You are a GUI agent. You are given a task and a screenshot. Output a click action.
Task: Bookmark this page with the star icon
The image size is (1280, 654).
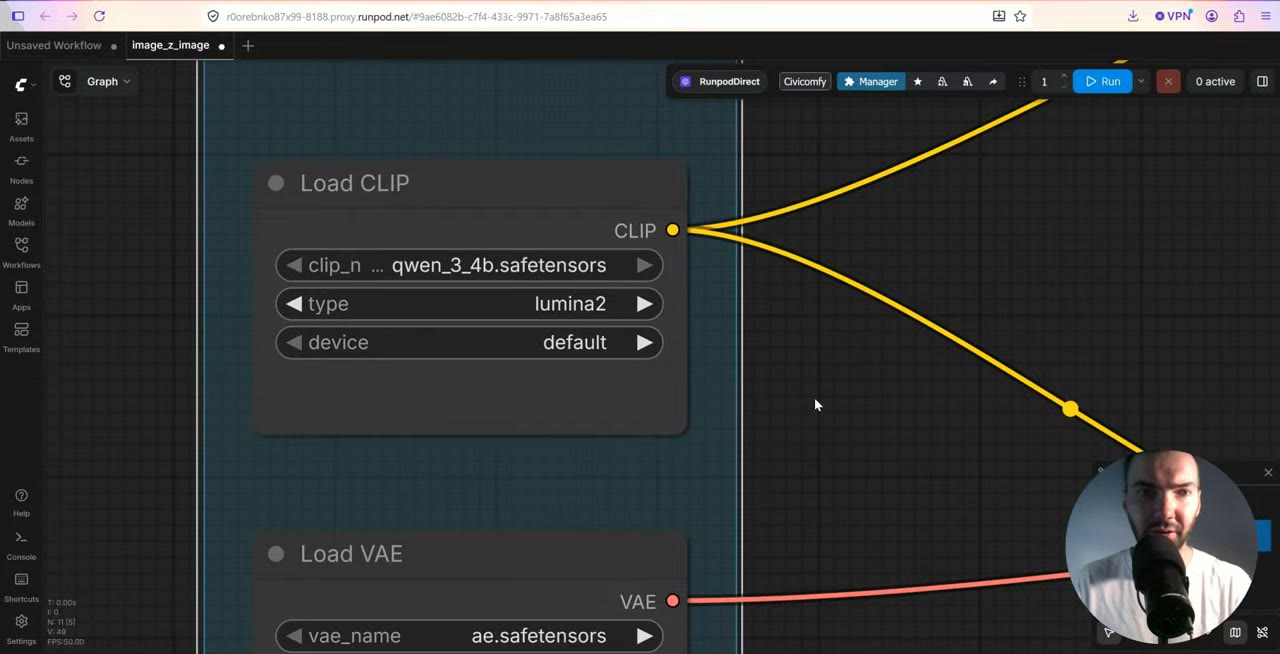point(1020,16)
